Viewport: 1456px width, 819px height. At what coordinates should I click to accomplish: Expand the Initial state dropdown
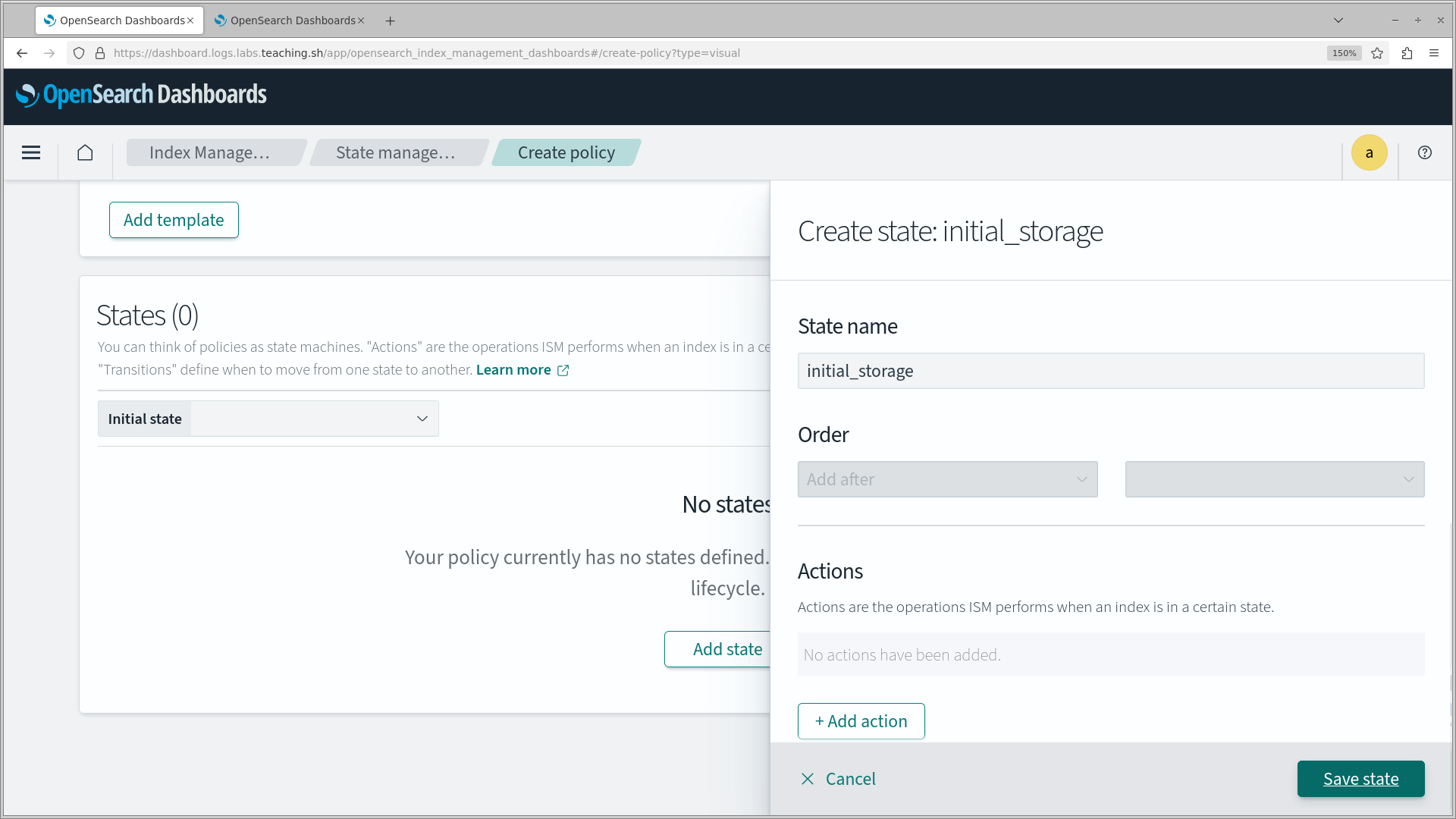[x=314, y=419]
